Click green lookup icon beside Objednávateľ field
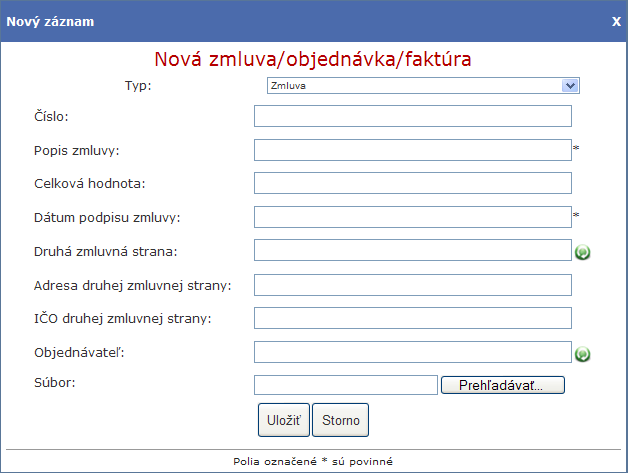 [x=582, y=354]
